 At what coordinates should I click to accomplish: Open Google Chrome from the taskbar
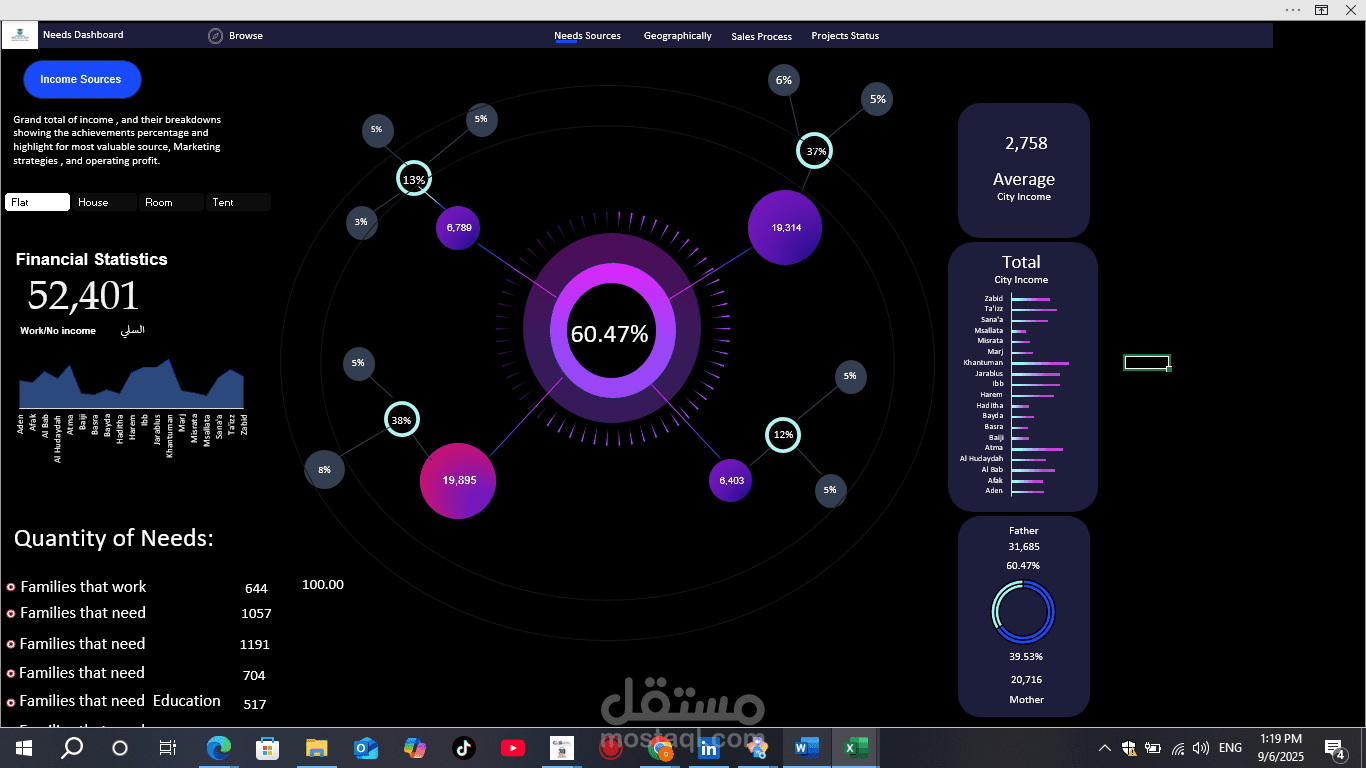660,747
